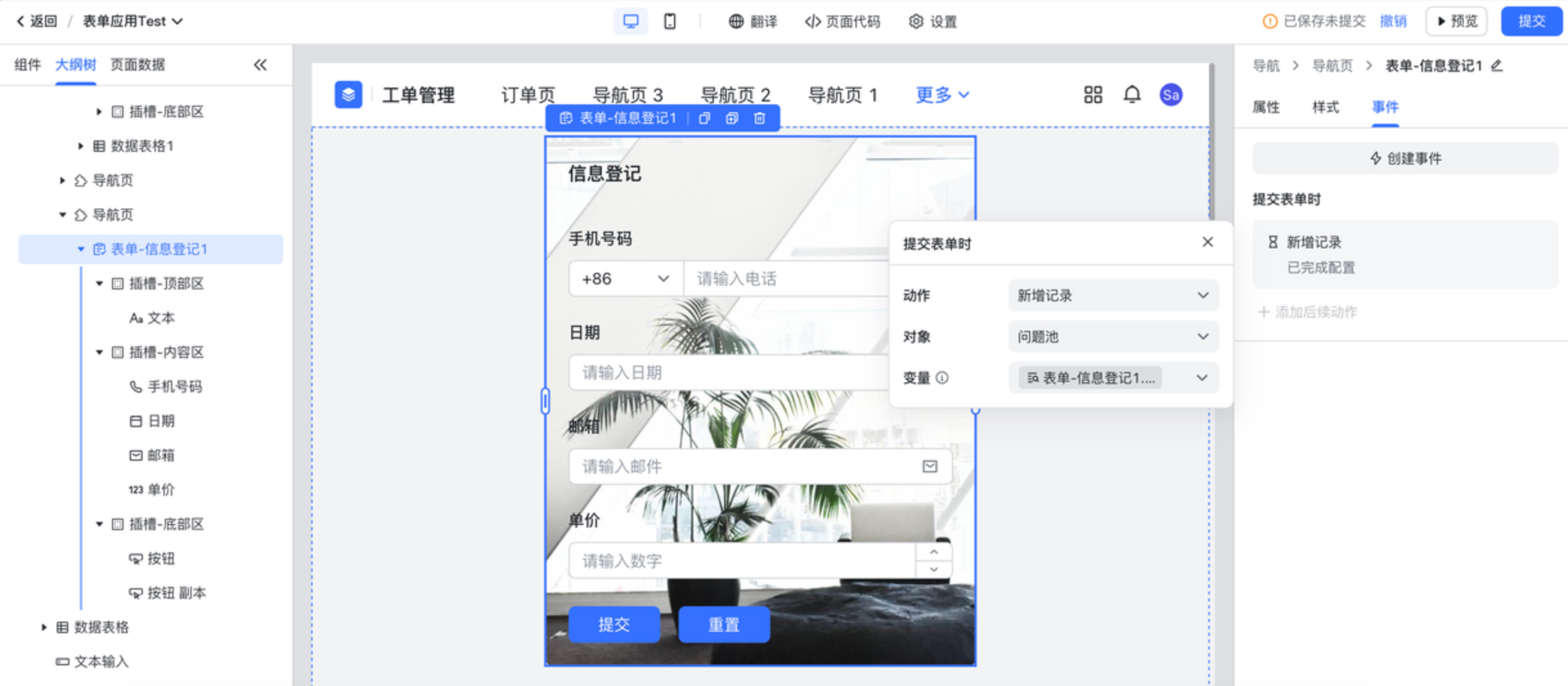Expand 更多 navigation dropdown
The height and width of the screenshot is (686, 1568).
pyautogui.click(x=942, y=95)
